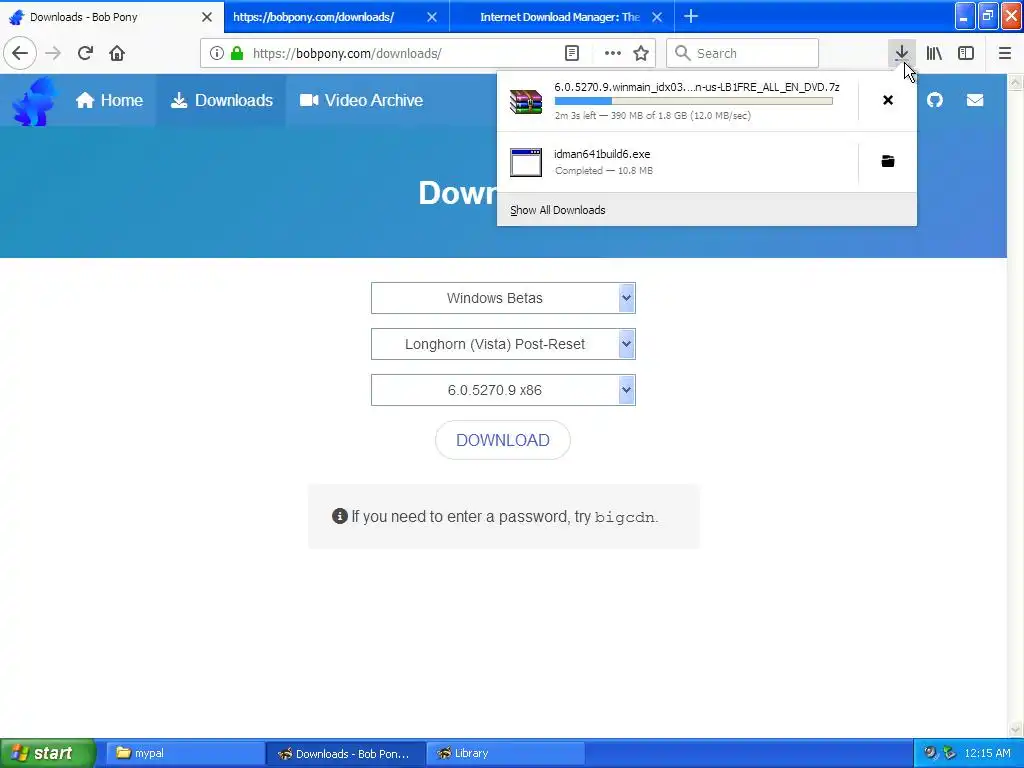Expand the Longhorn (Vista) Post-Reset dropdown
1024x768 pixels.
[x=503, y=344]
